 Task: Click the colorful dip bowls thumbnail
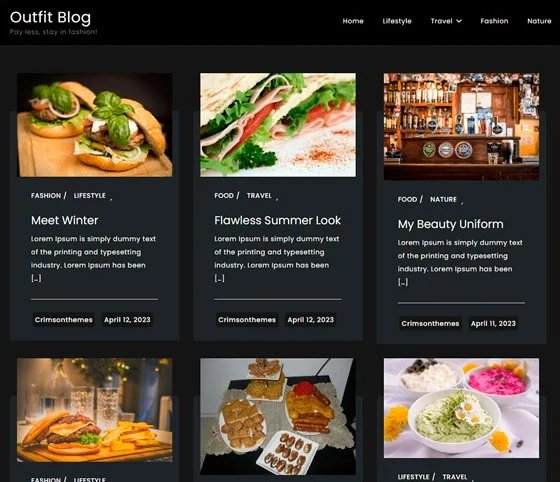point(461,408)
